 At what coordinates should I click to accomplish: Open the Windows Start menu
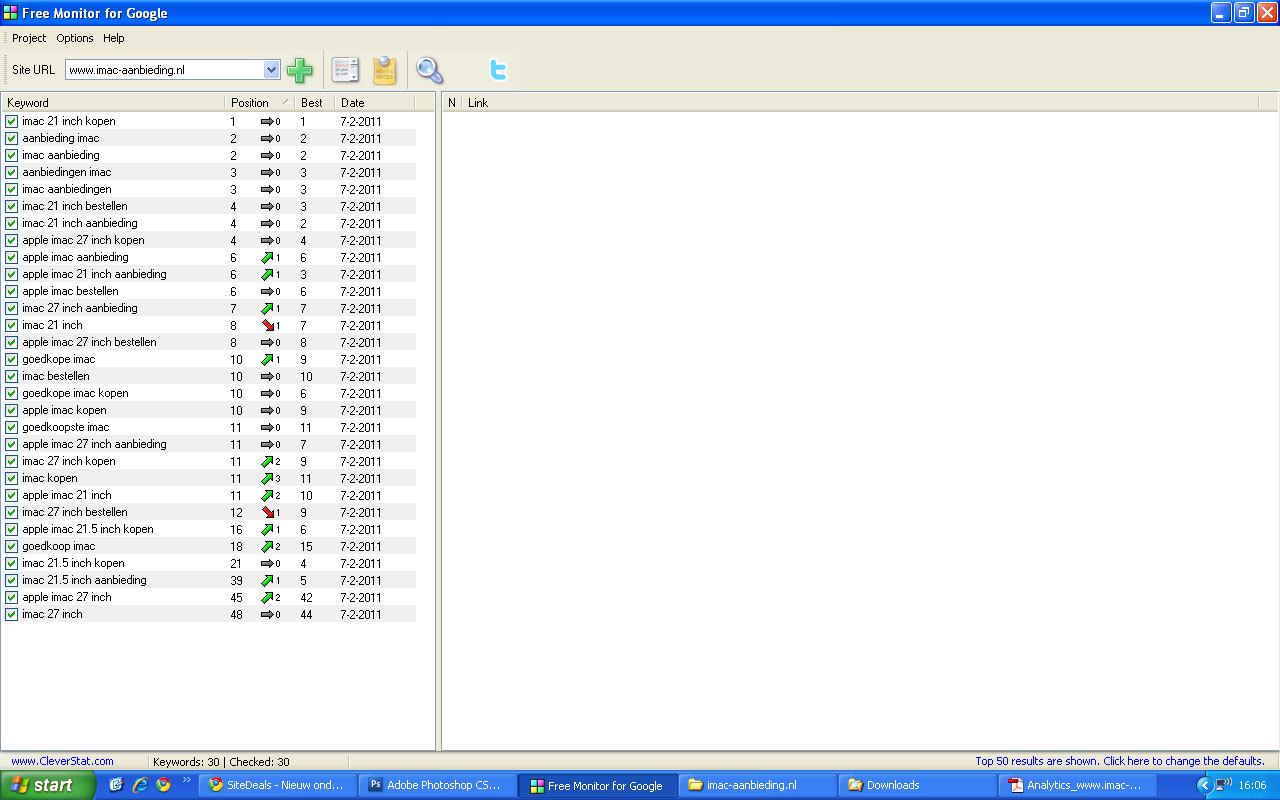[x=48, y=785]
